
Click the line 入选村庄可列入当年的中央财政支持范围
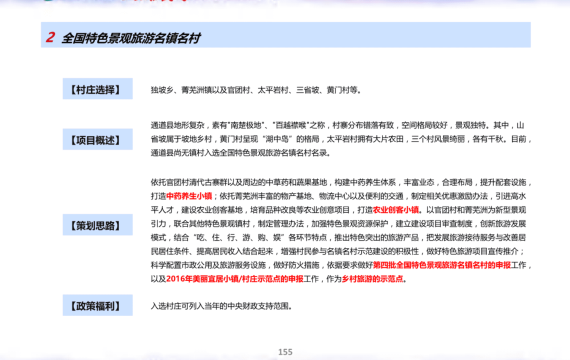(x=221, y=306)
